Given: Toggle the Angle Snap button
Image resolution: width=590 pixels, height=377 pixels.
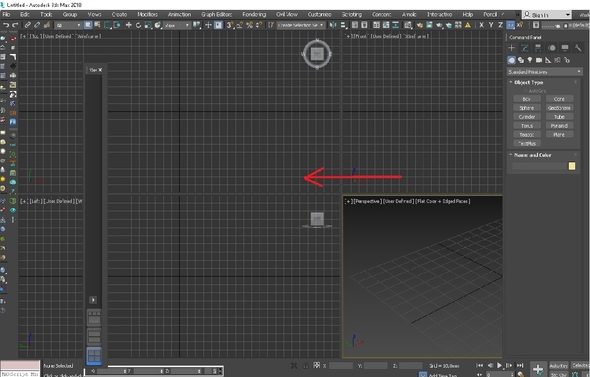Looking at the screenshot, I should (240, 25).
